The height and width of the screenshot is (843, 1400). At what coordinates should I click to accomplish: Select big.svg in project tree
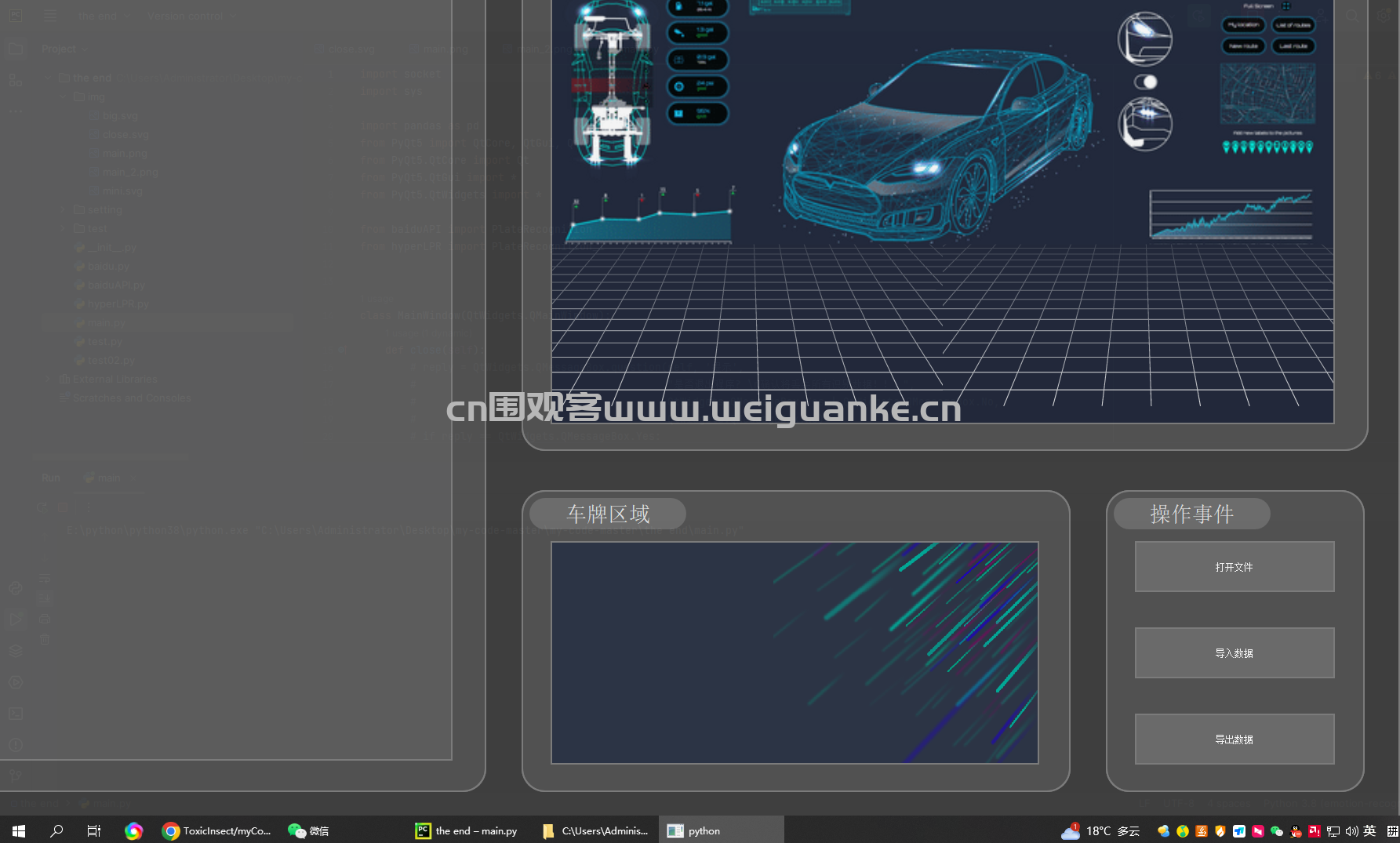[x=113, y=115]
